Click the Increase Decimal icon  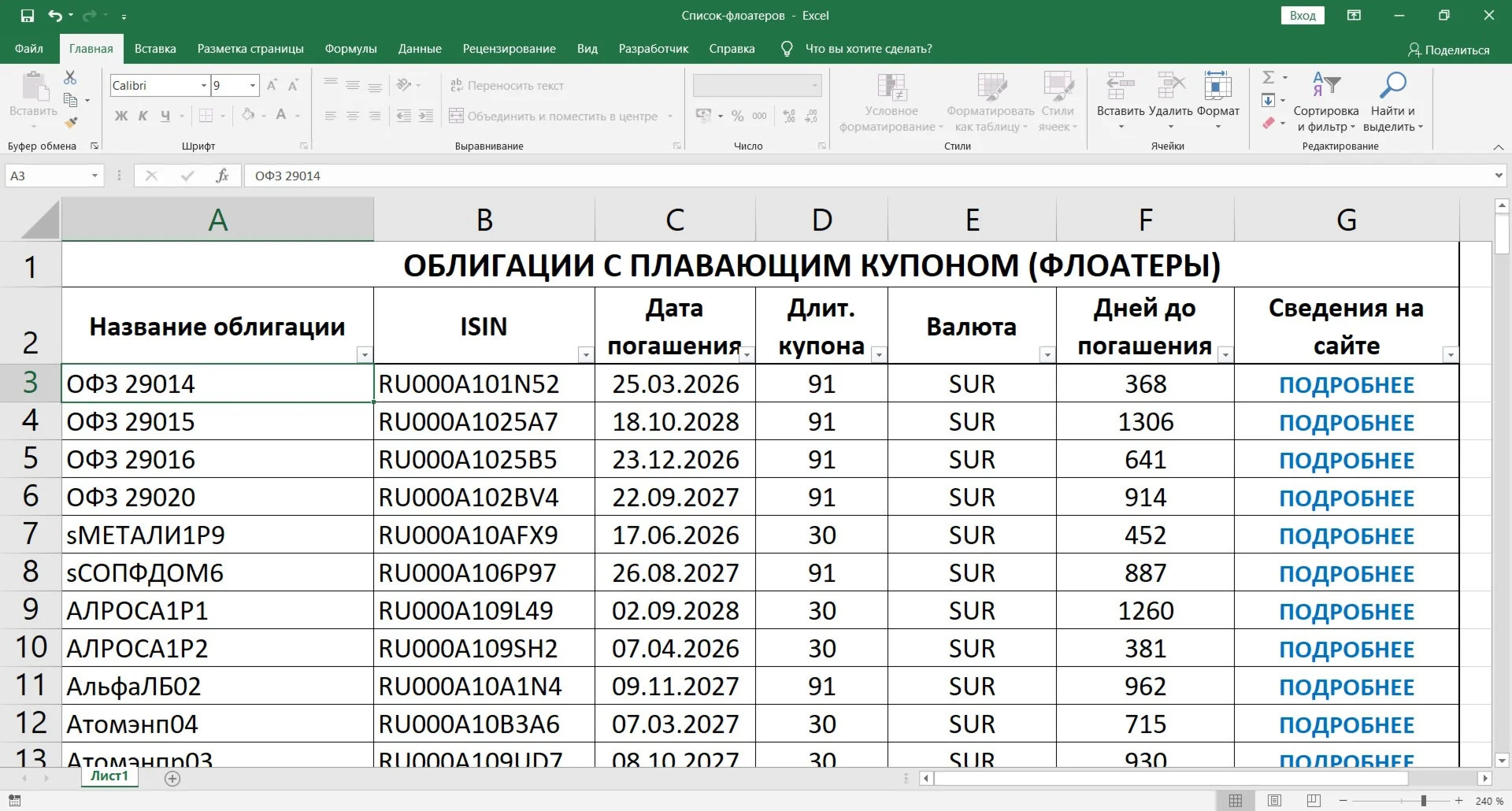788,116
